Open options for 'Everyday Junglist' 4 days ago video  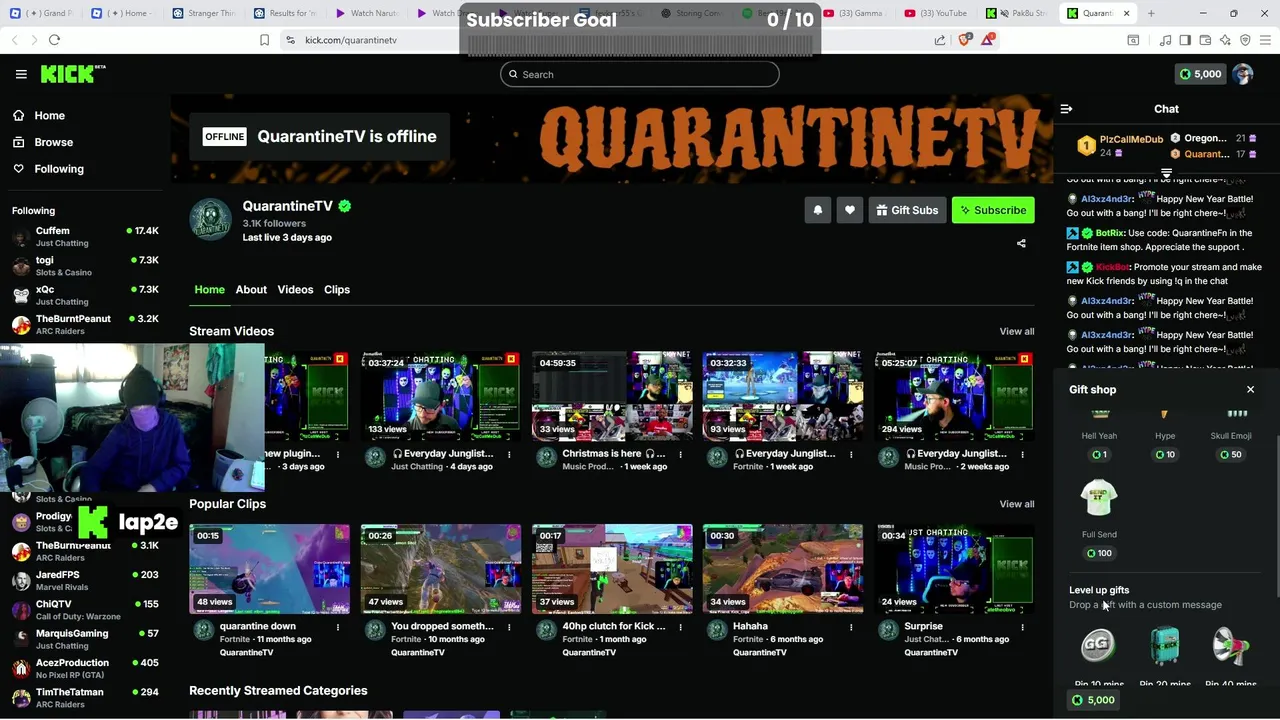(509, 454)
